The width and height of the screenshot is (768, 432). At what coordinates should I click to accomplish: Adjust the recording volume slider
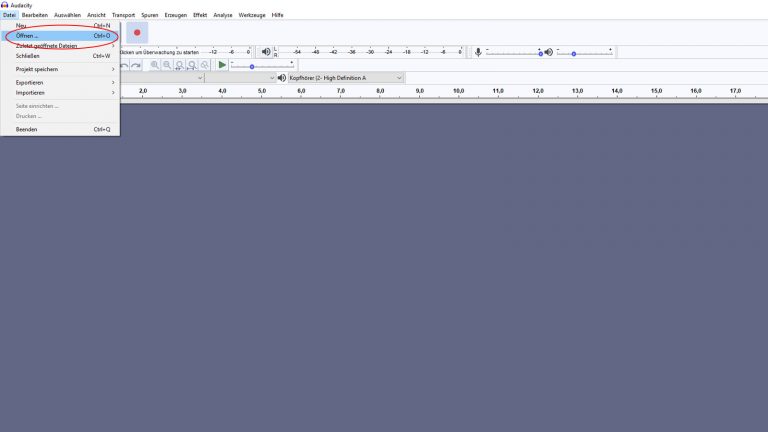pyautogui.click(x=514, y=52)
